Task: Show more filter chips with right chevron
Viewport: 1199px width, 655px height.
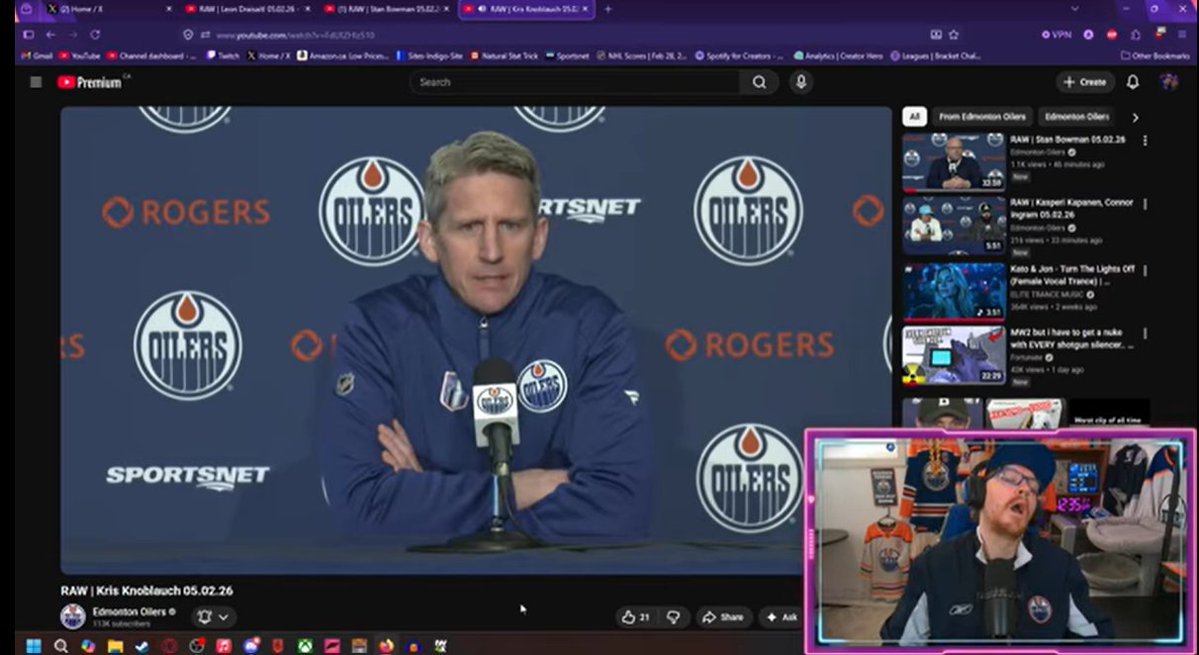Action: [x=1135, y=117]
